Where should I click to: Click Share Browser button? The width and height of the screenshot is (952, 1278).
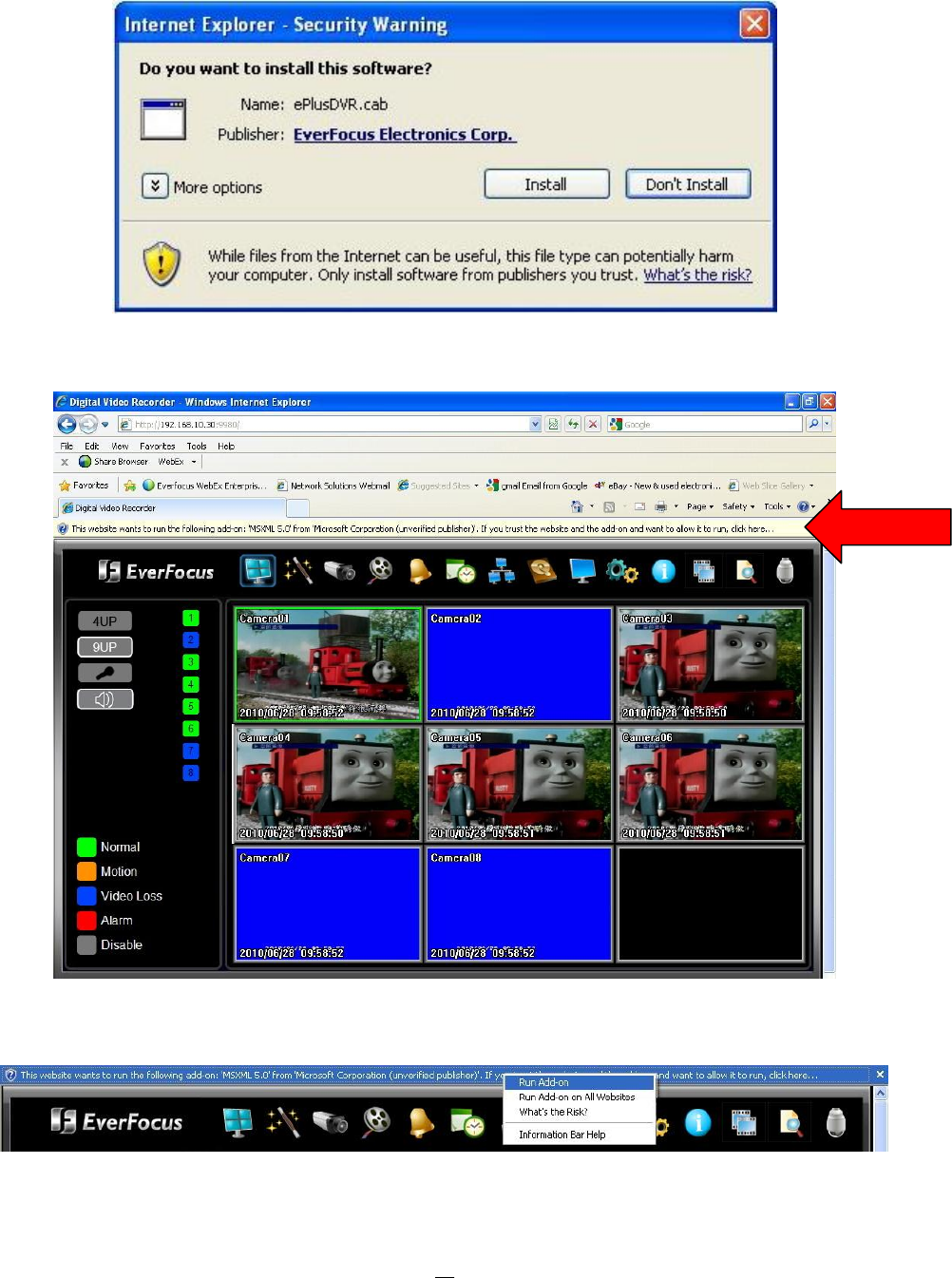point(113,462)
